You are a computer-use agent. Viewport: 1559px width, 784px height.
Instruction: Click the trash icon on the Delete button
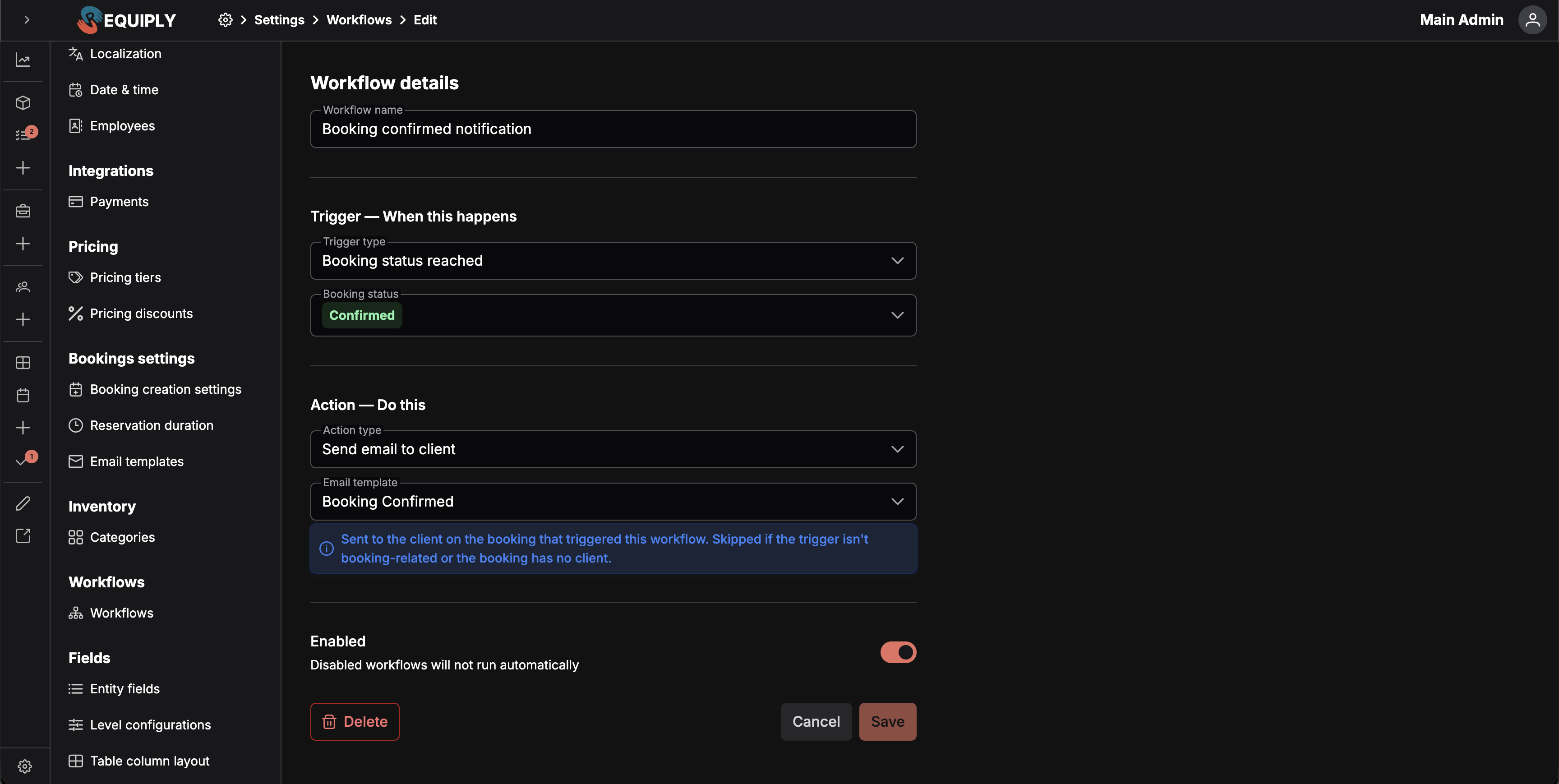329,722
